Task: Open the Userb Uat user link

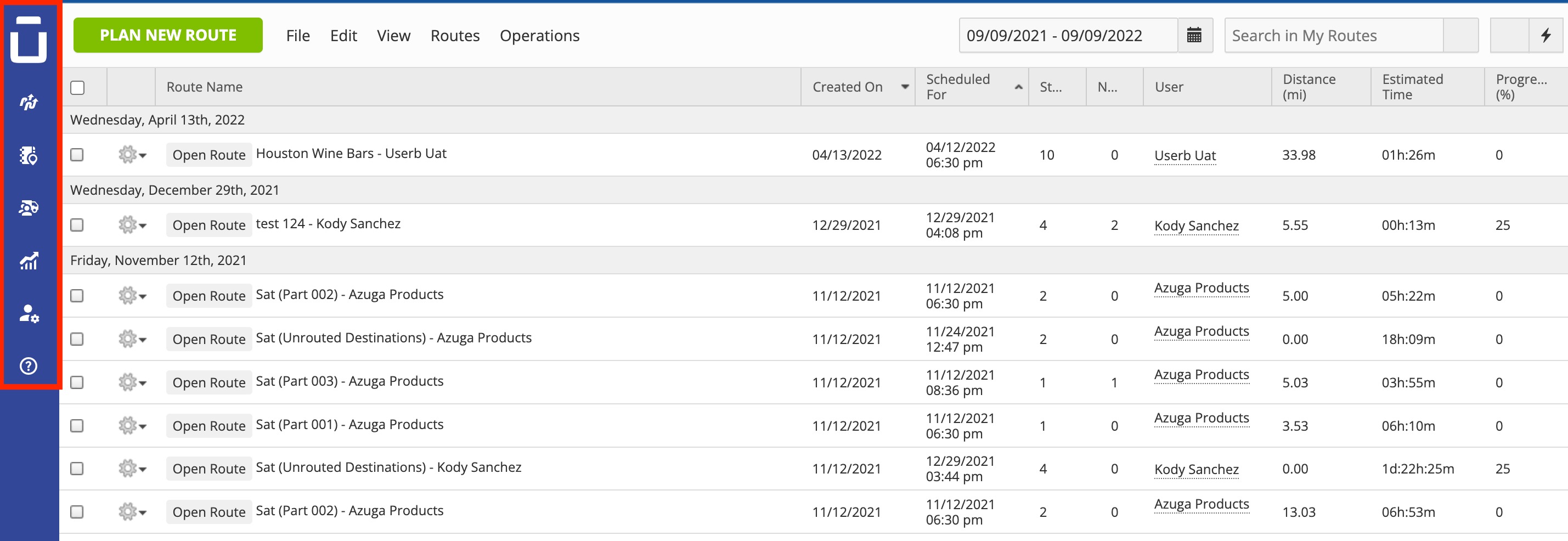Action: point(1185,156)
